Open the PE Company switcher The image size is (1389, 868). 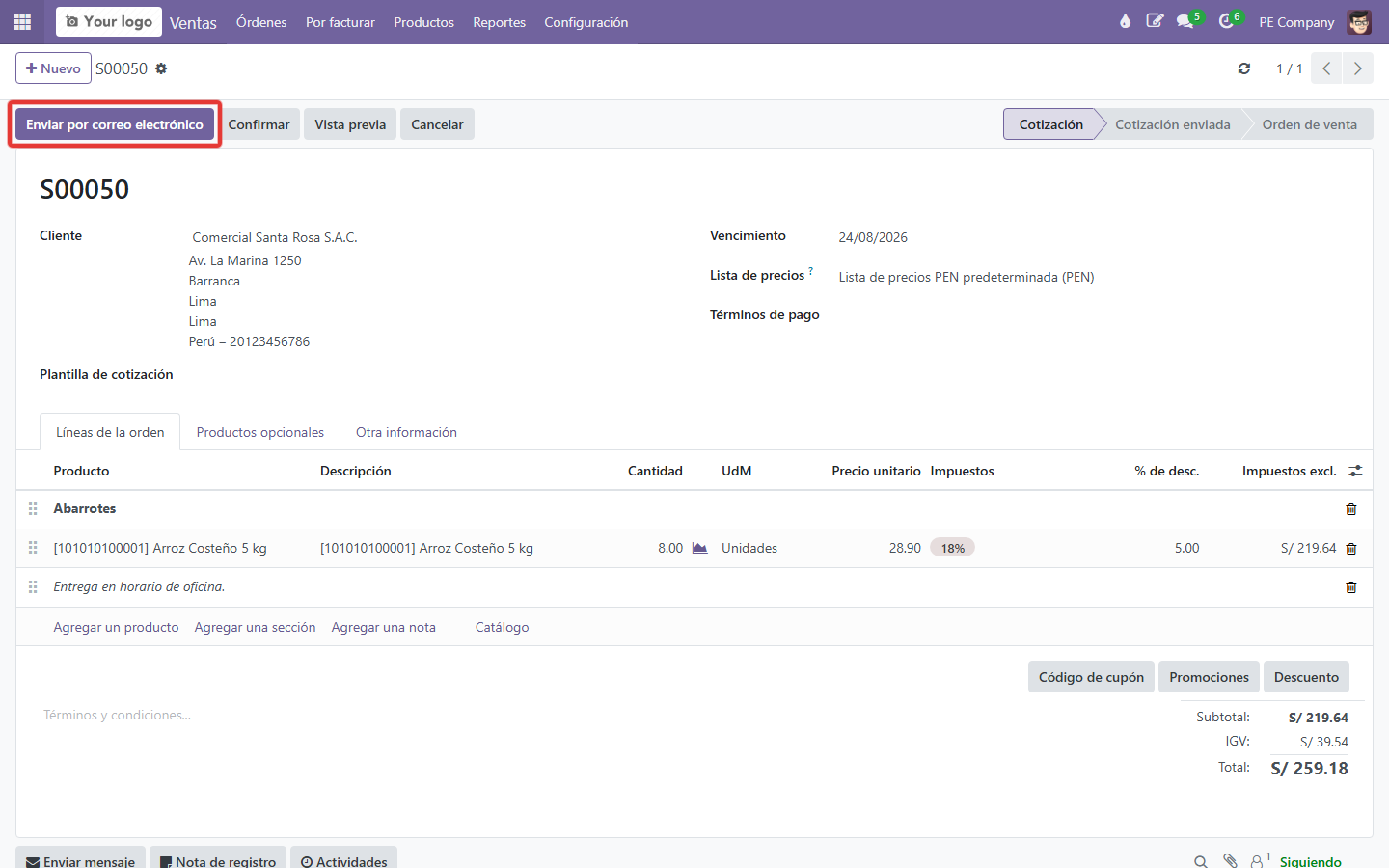click(x=1296, y=22)
